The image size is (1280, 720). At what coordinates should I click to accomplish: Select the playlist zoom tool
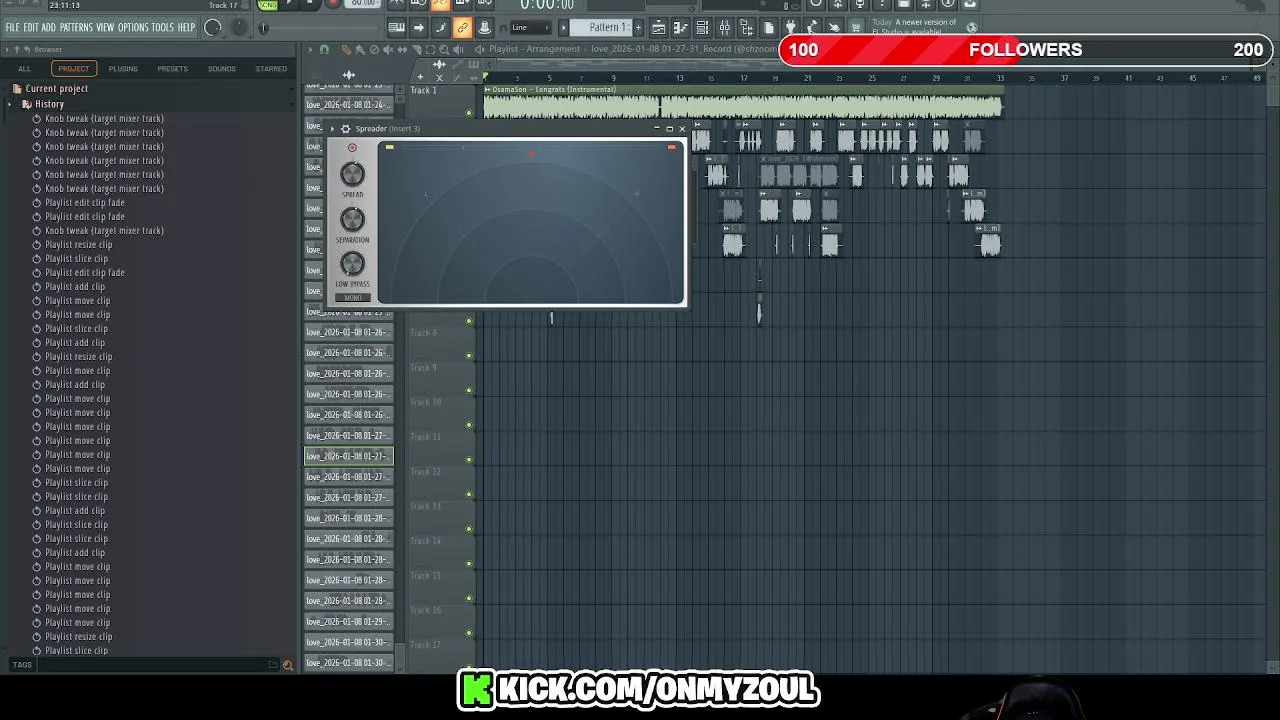(444, 49)
